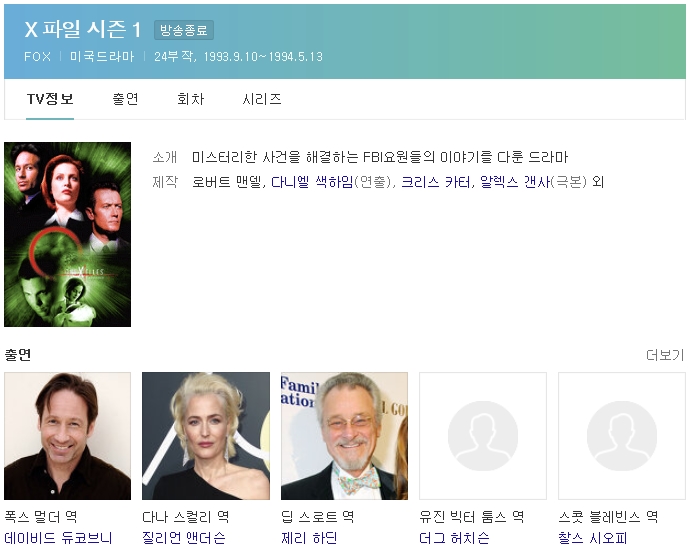The width and height of the screenshot is (690, 554).
Task: Open 질리언 앤더슨 name link
Action: click(x=184, y=539)
